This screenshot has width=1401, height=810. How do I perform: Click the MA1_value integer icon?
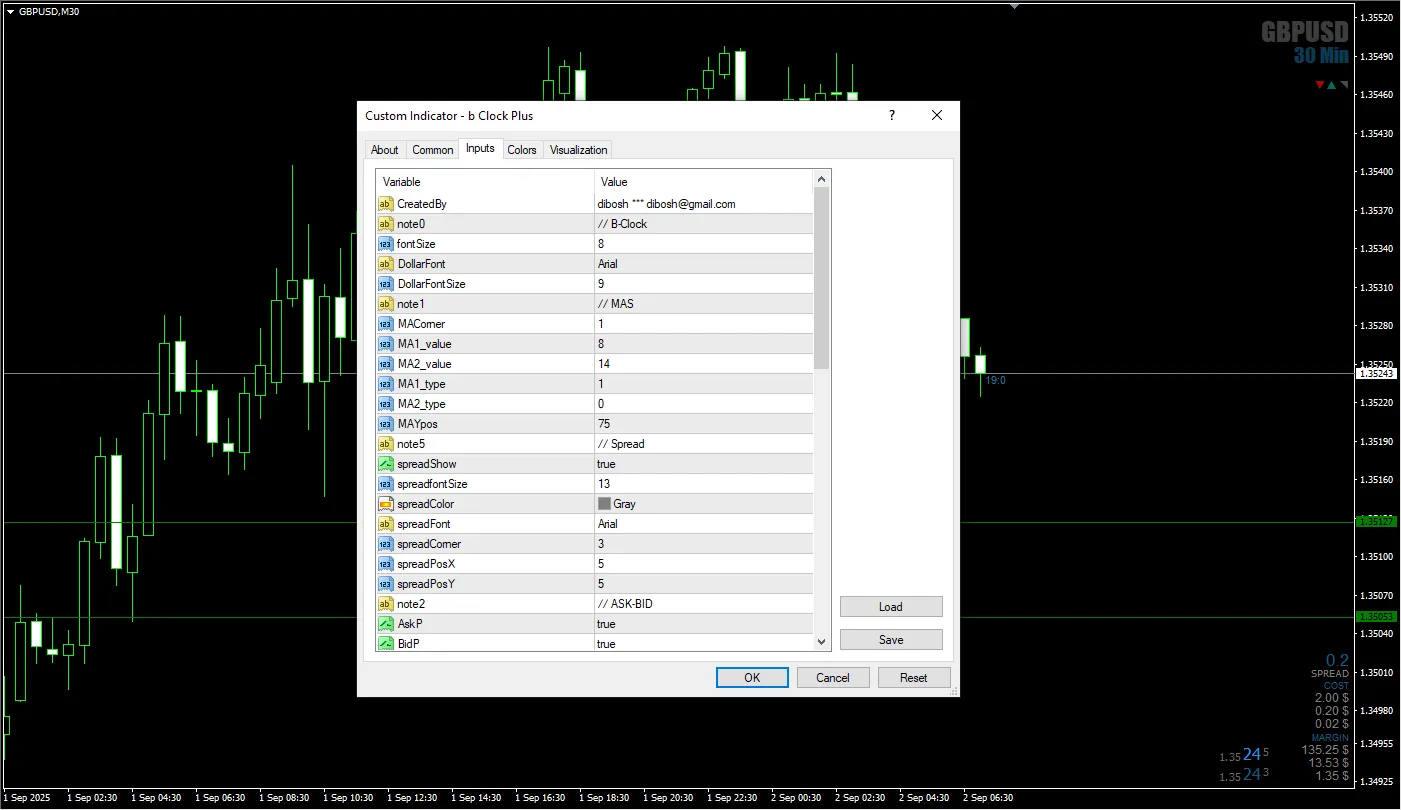pos(385,344)
